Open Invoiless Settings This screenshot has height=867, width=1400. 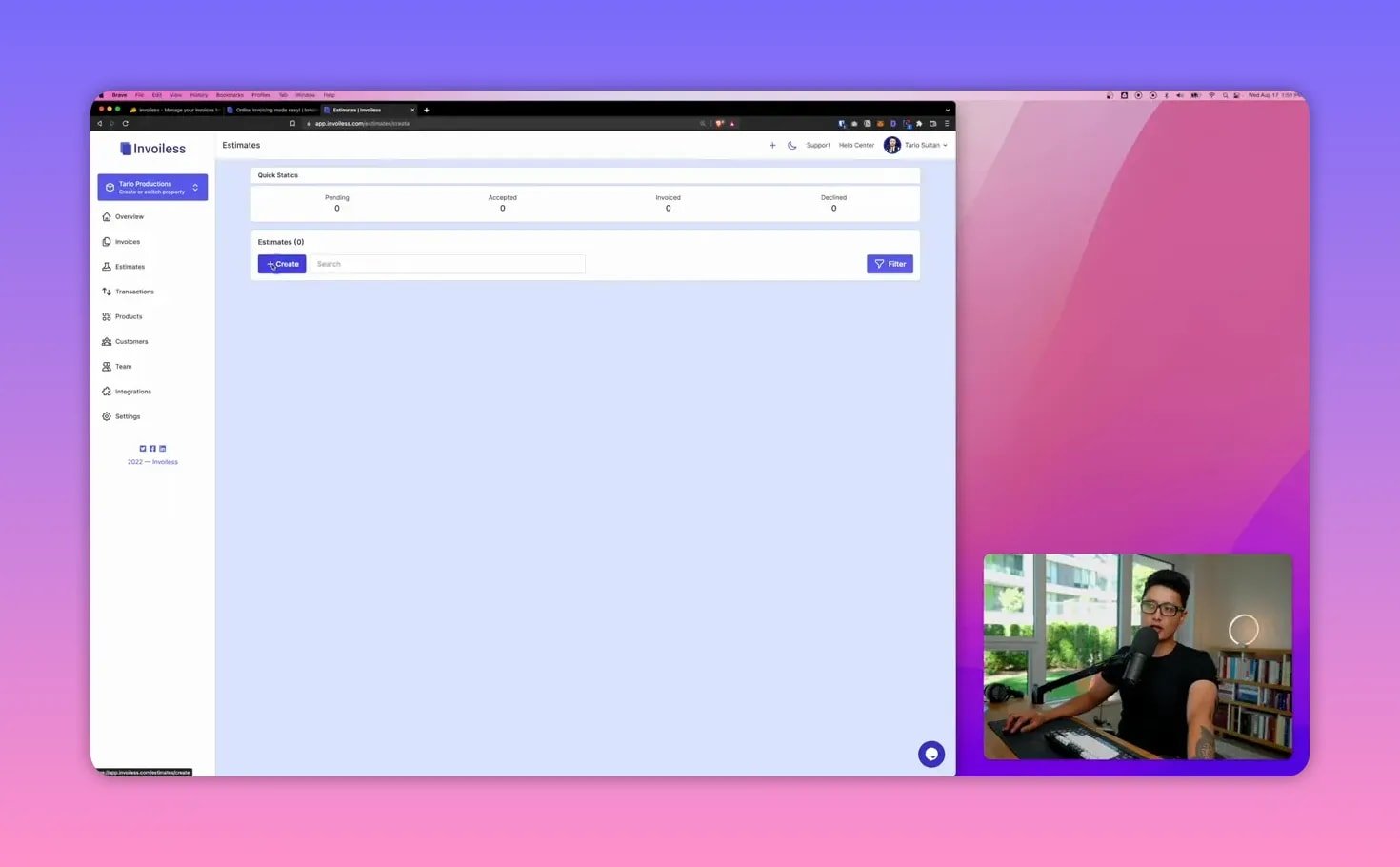(127, 416)
